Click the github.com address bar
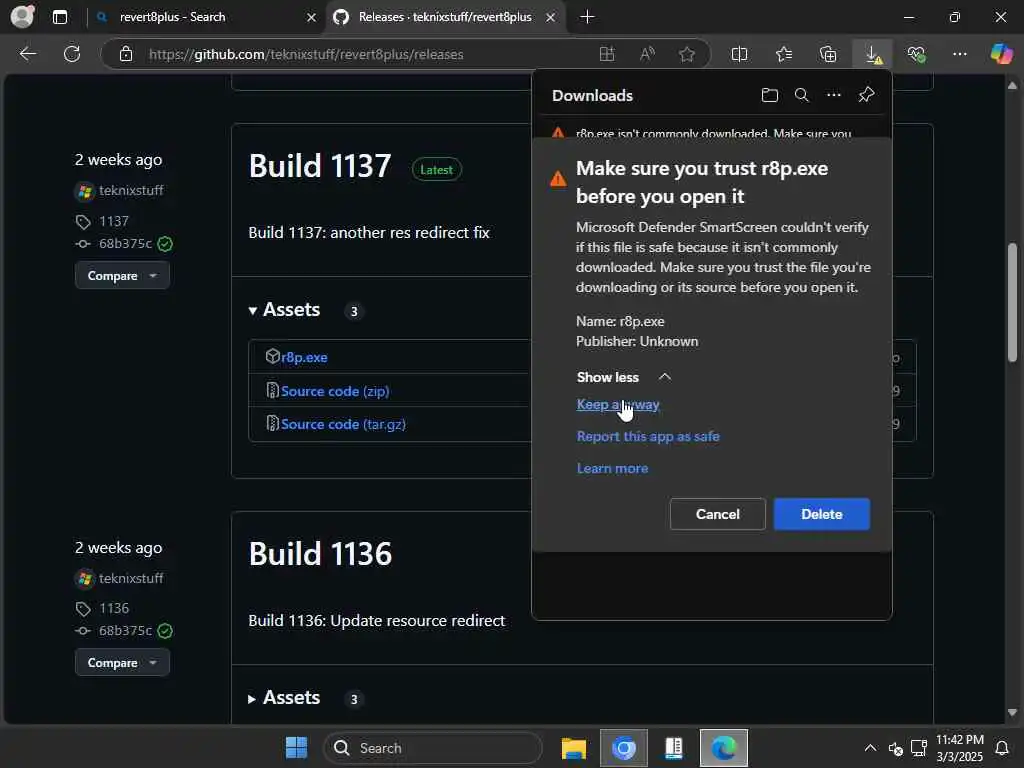 coord(306,54)
